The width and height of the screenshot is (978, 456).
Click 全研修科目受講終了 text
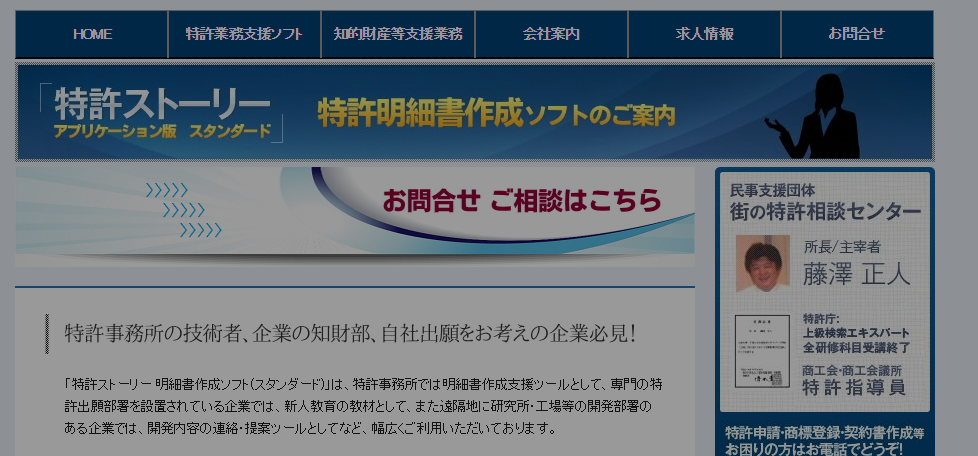tap(856, 348)
